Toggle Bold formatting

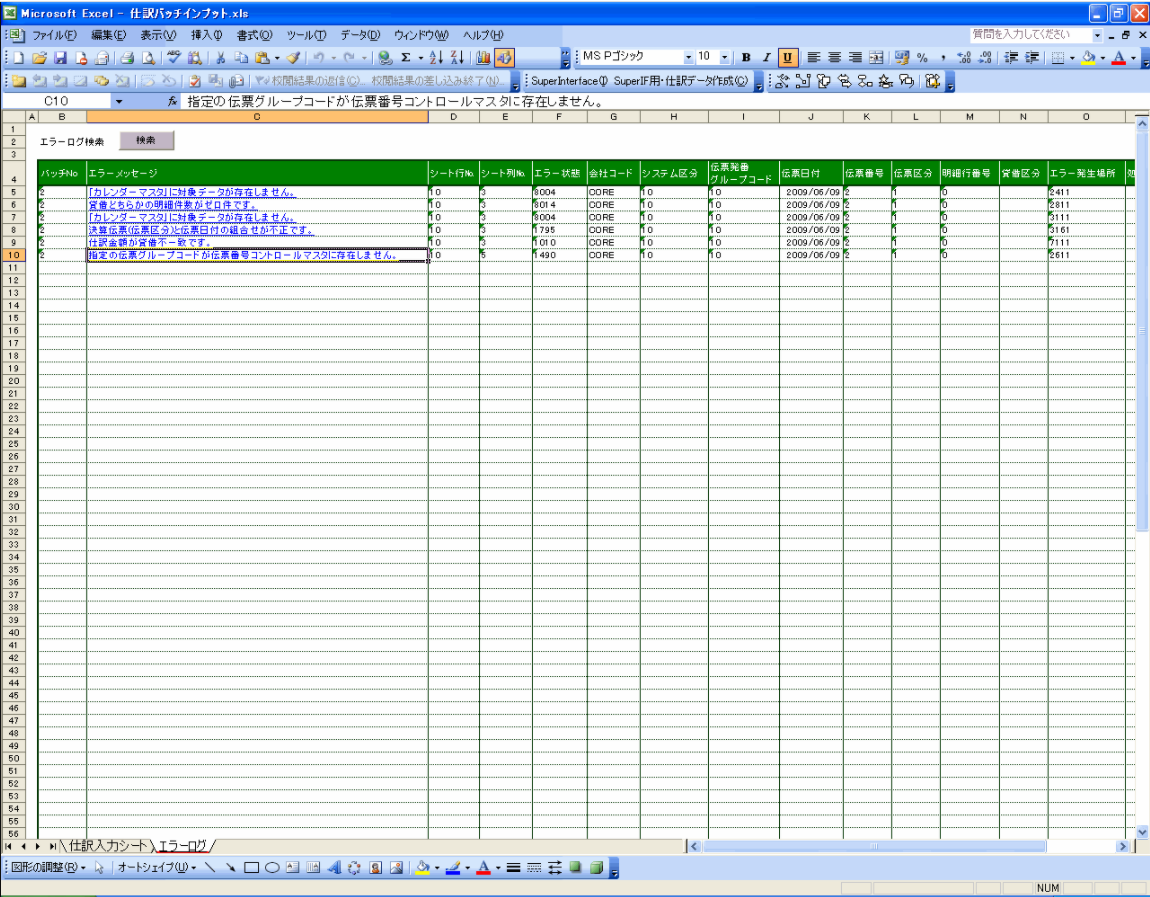pos(746,58)
